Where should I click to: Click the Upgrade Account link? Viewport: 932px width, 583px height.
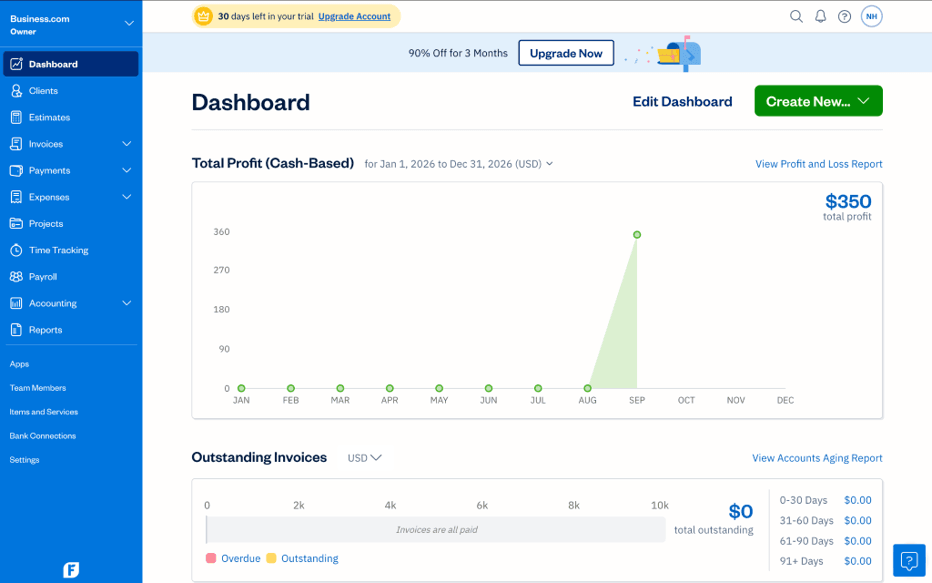click(x=354, y=17)
